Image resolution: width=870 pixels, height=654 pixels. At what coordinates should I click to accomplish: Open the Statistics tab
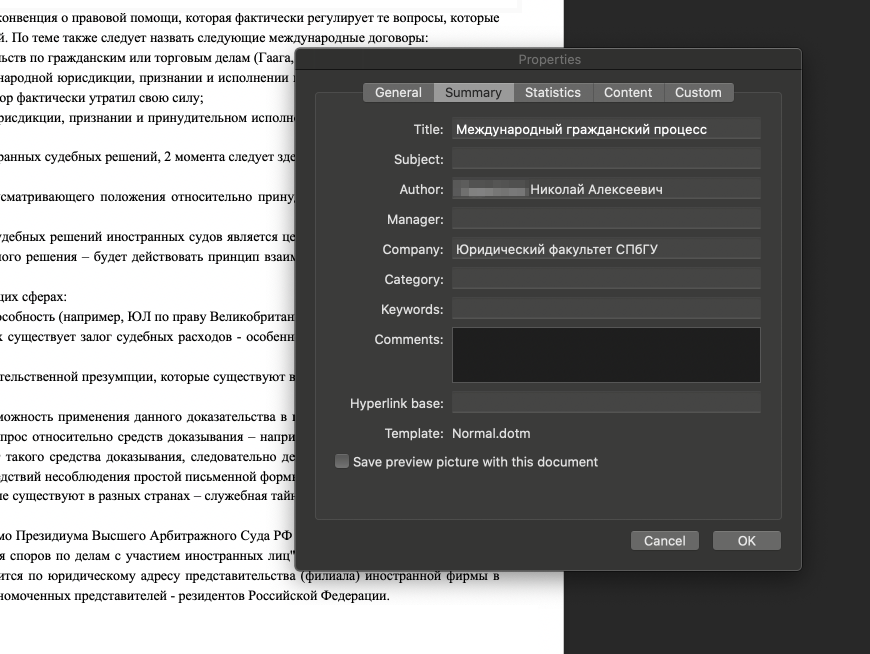553,93
